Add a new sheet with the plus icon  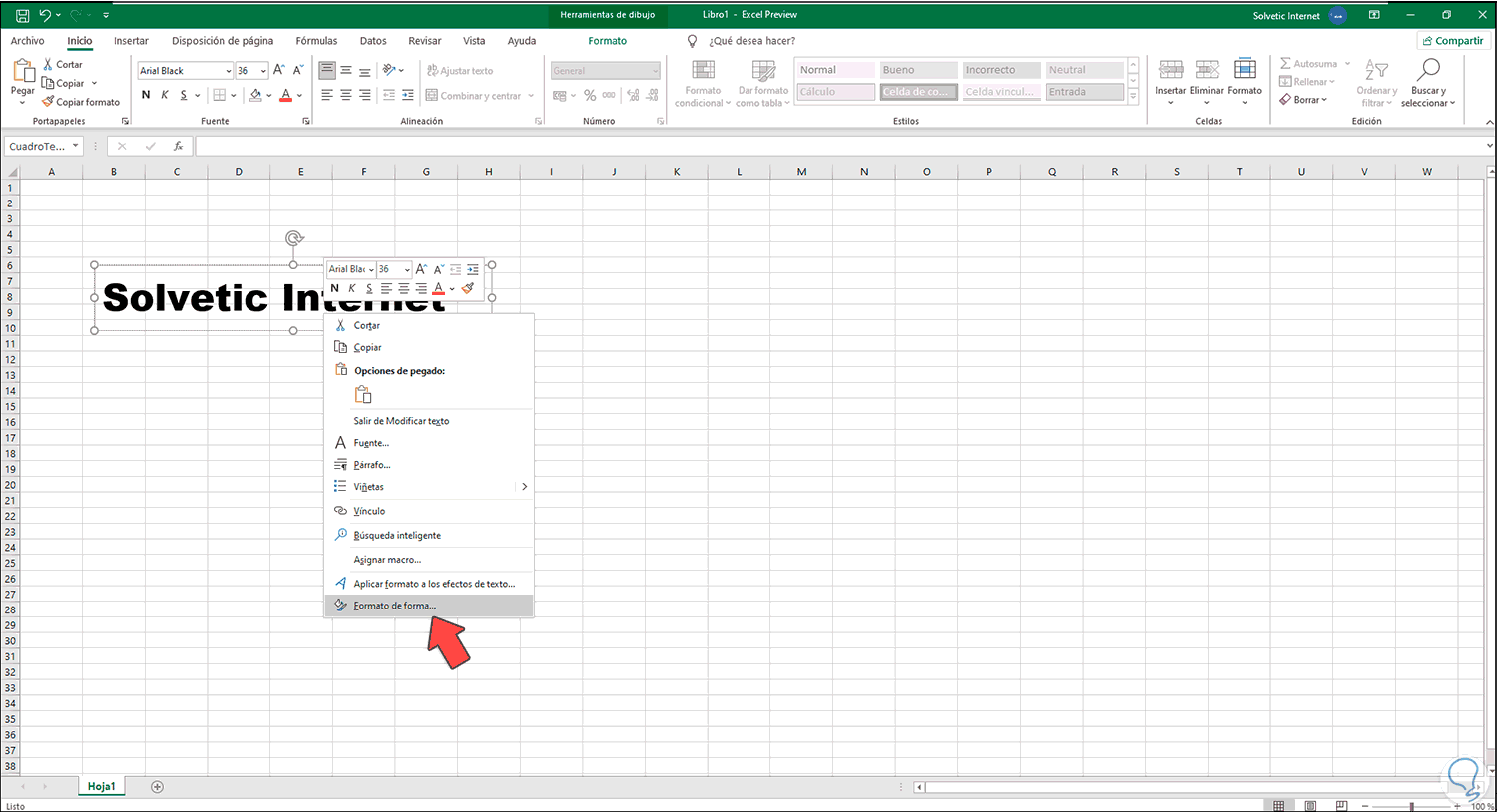tap(157, 787)
